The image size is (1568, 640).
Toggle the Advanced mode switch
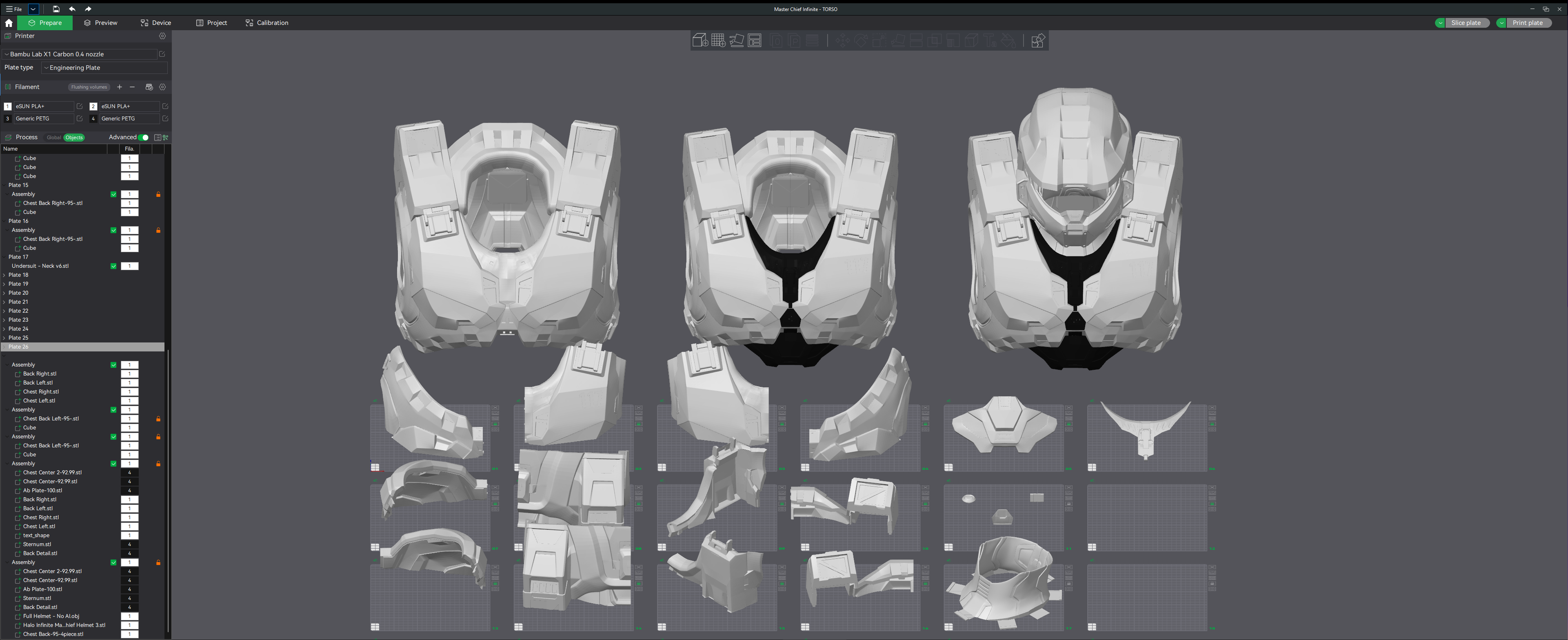pyautogui.click(x=144, y=138)
